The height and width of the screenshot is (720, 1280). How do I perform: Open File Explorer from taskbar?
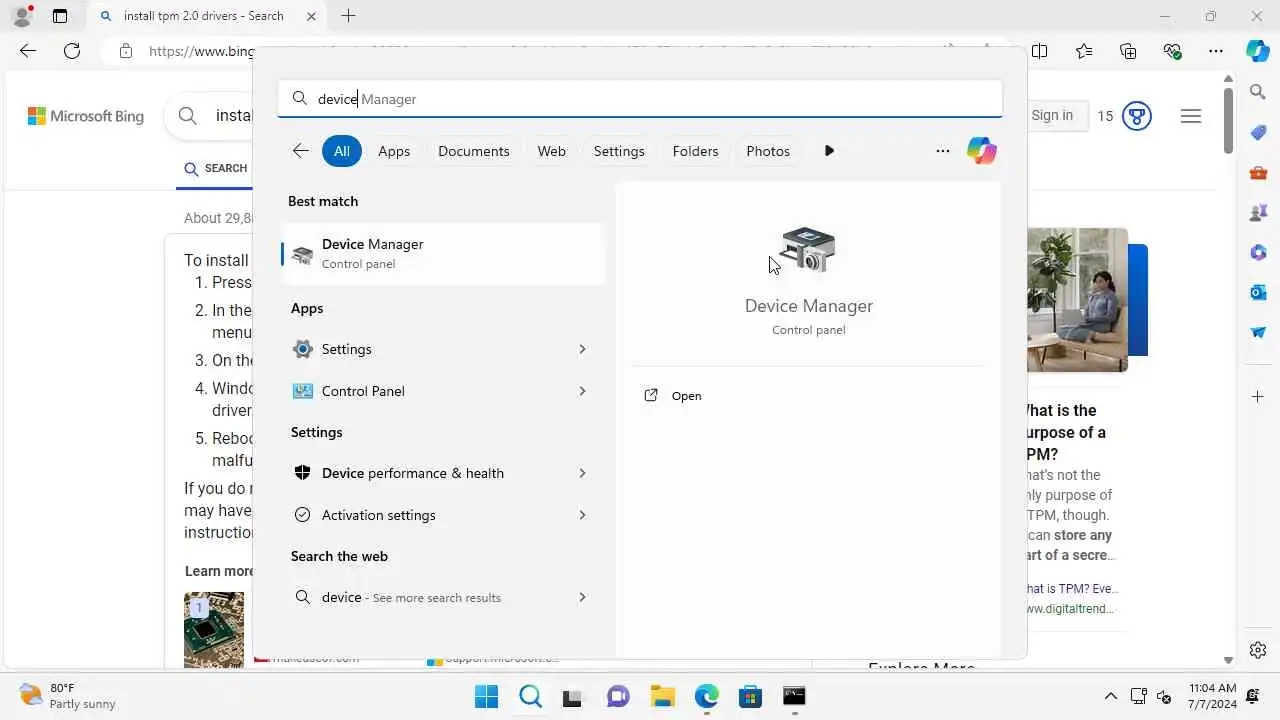[662, 696]
